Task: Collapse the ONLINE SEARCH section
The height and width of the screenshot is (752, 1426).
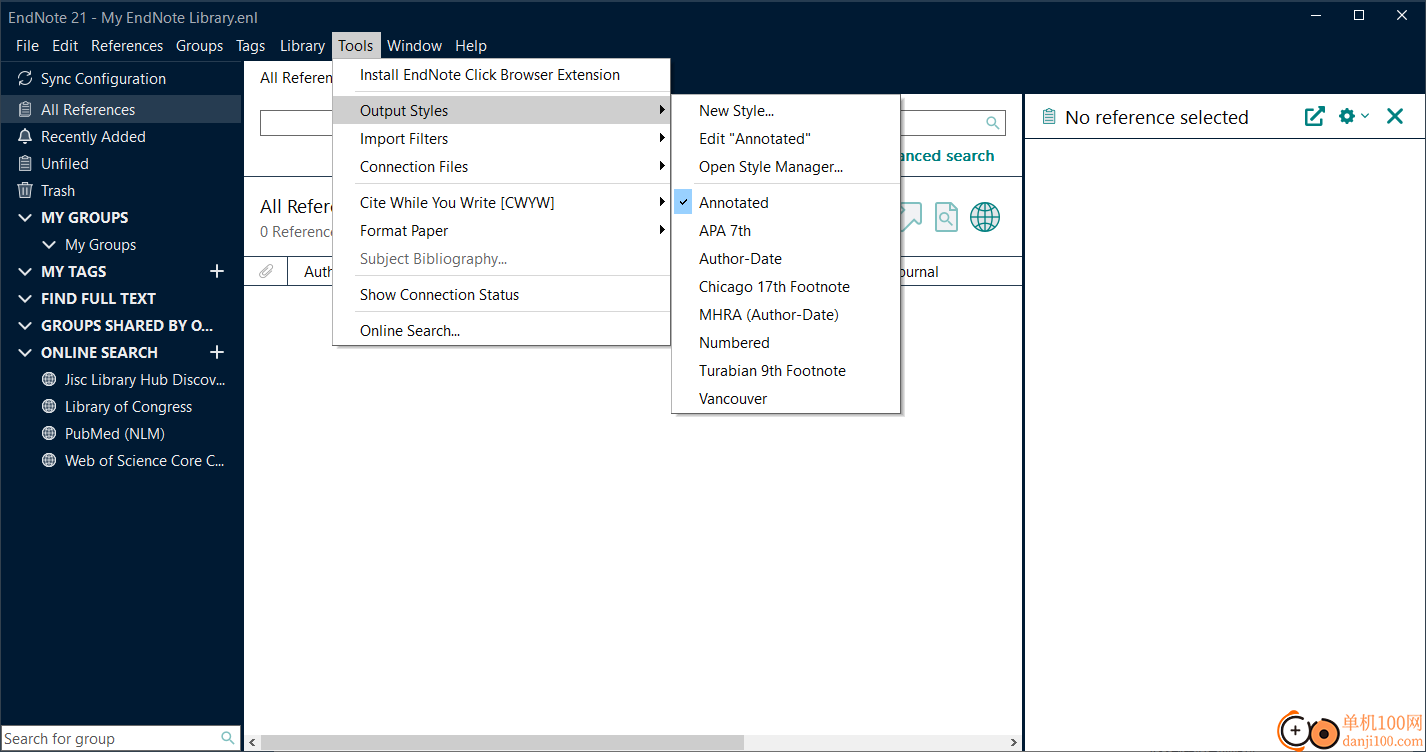Action: point(26,353)
